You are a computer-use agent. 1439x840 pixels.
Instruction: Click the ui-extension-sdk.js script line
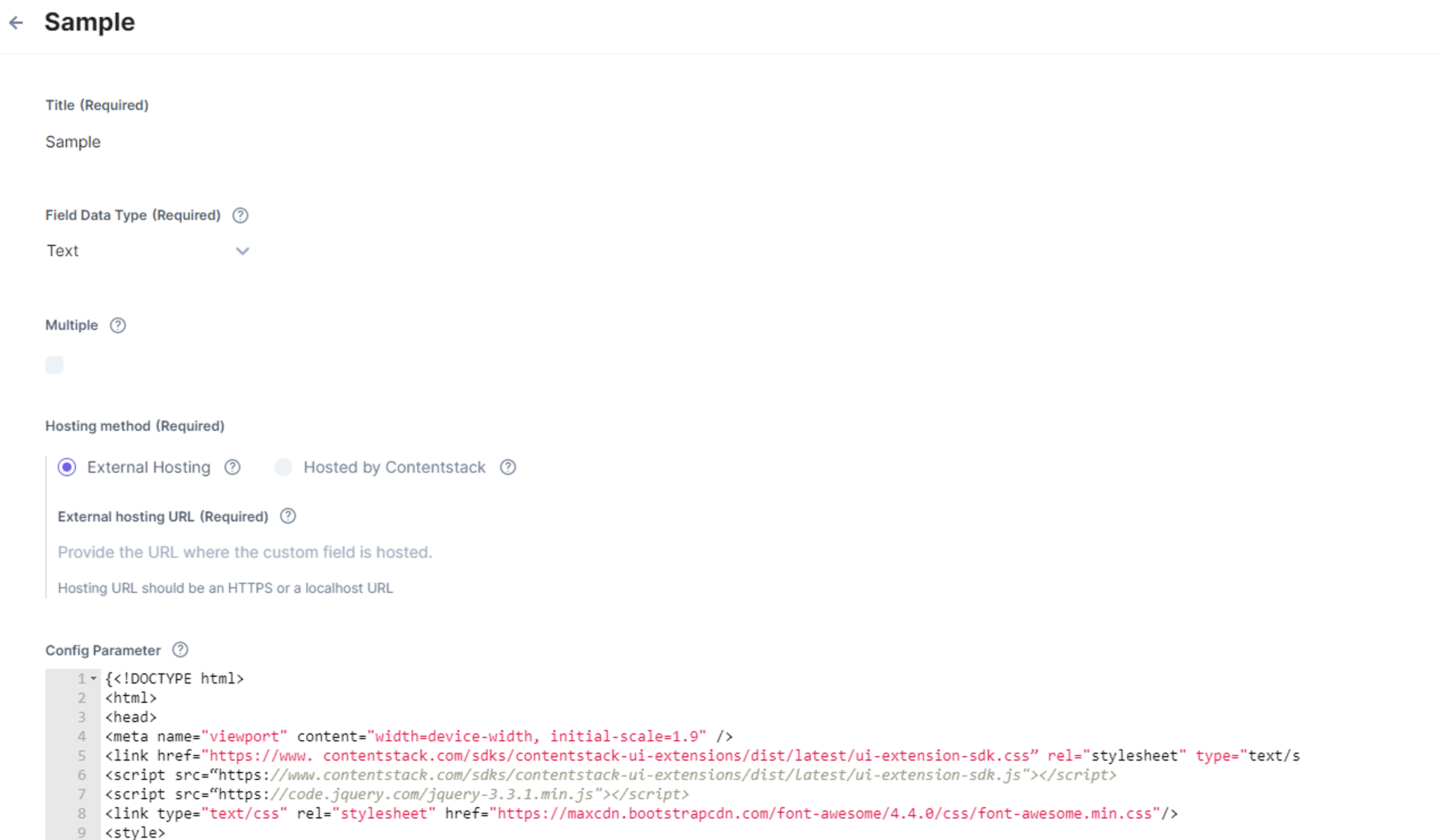610,775
